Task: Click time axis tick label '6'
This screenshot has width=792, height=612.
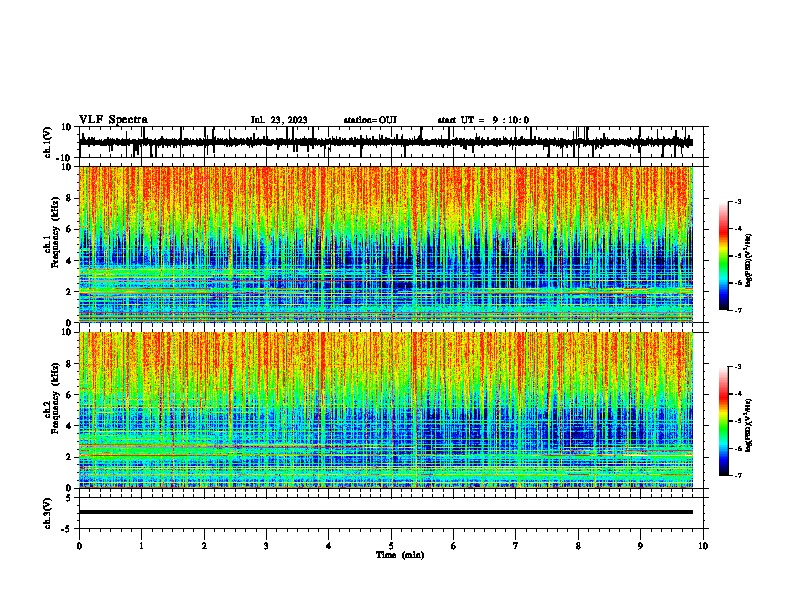Action: [454, 546]
